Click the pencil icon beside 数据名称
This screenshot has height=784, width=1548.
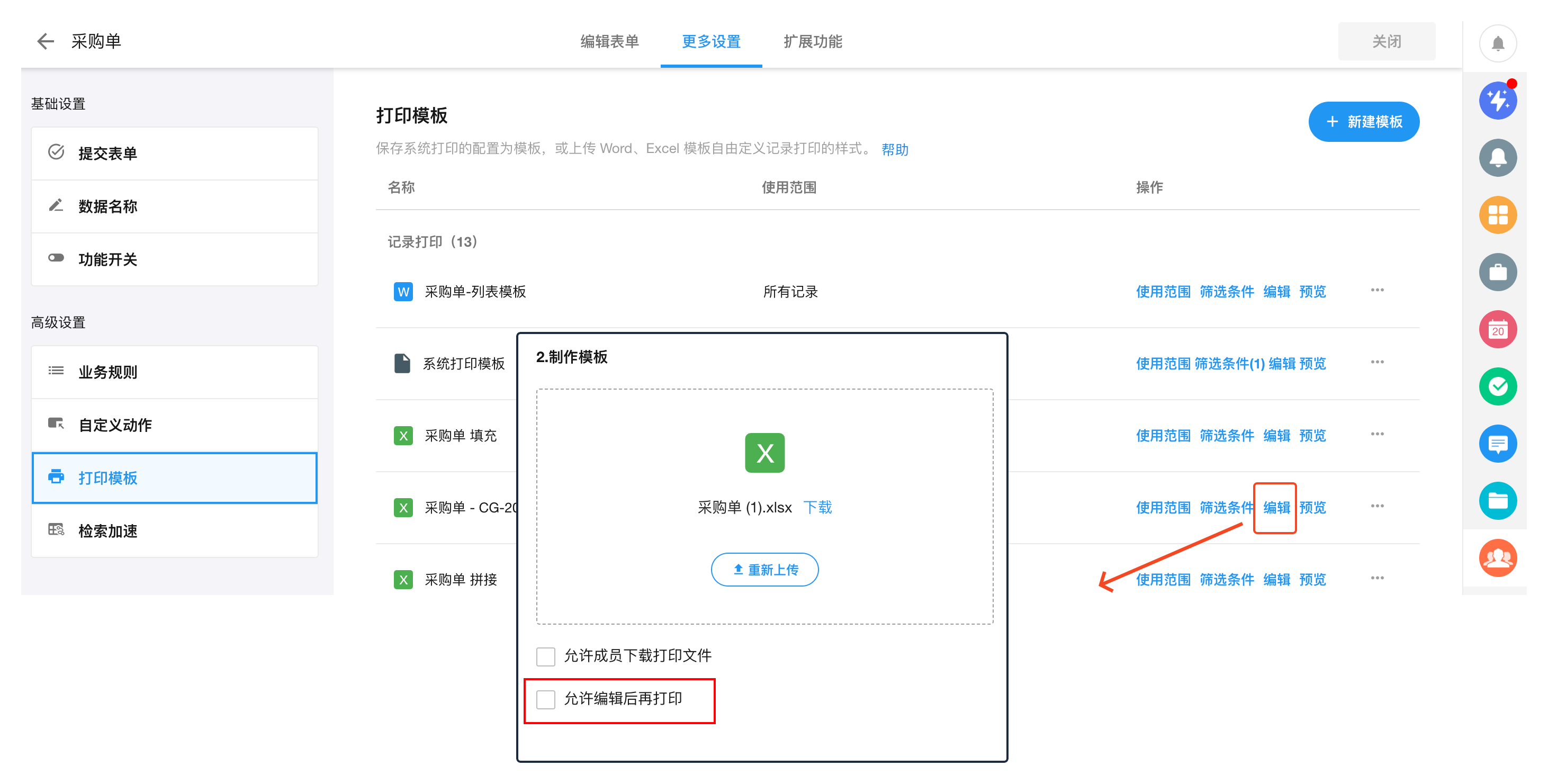56,205
